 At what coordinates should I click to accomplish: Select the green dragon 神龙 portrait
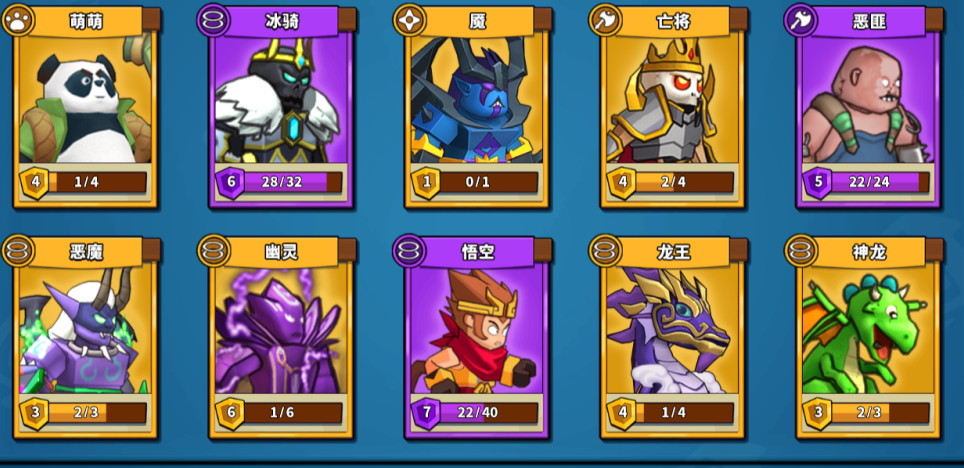[x=868, y=329]
